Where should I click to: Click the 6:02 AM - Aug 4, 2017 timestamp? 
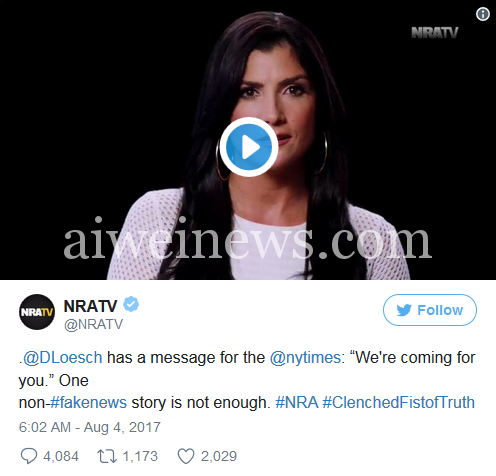[90, 427]
